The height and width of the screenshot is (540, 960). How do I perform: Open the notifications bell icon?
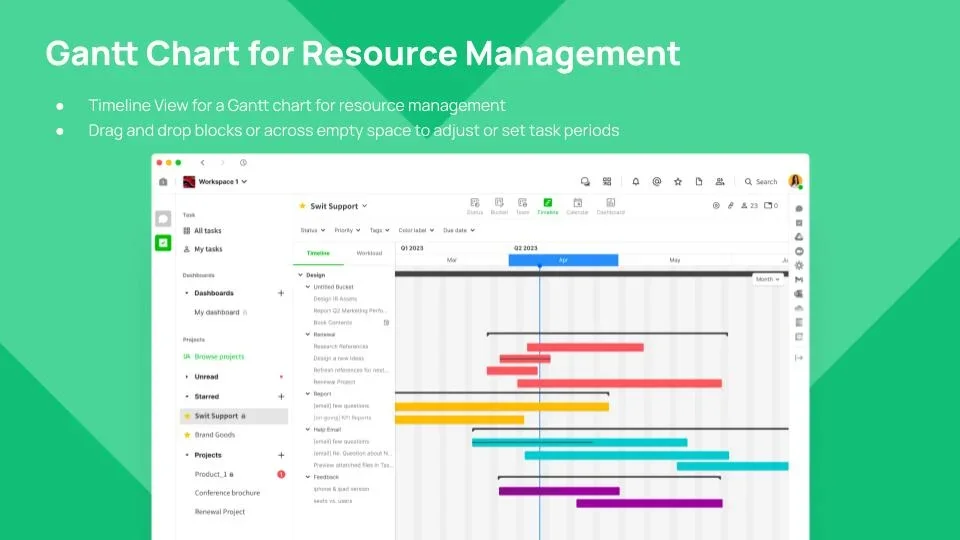pyautogui.click(x=635, y=182)
